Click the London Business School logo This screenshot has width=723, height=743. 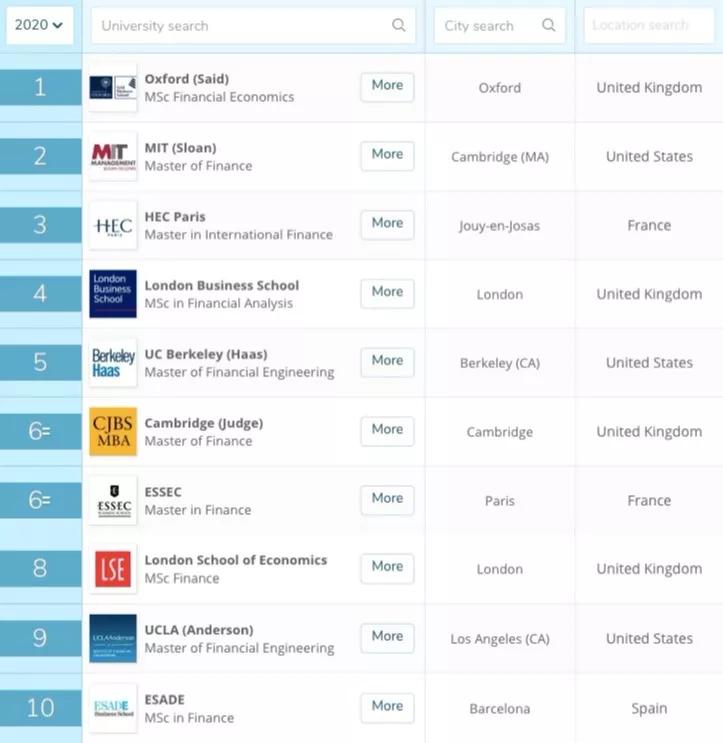tap(113, 294)
